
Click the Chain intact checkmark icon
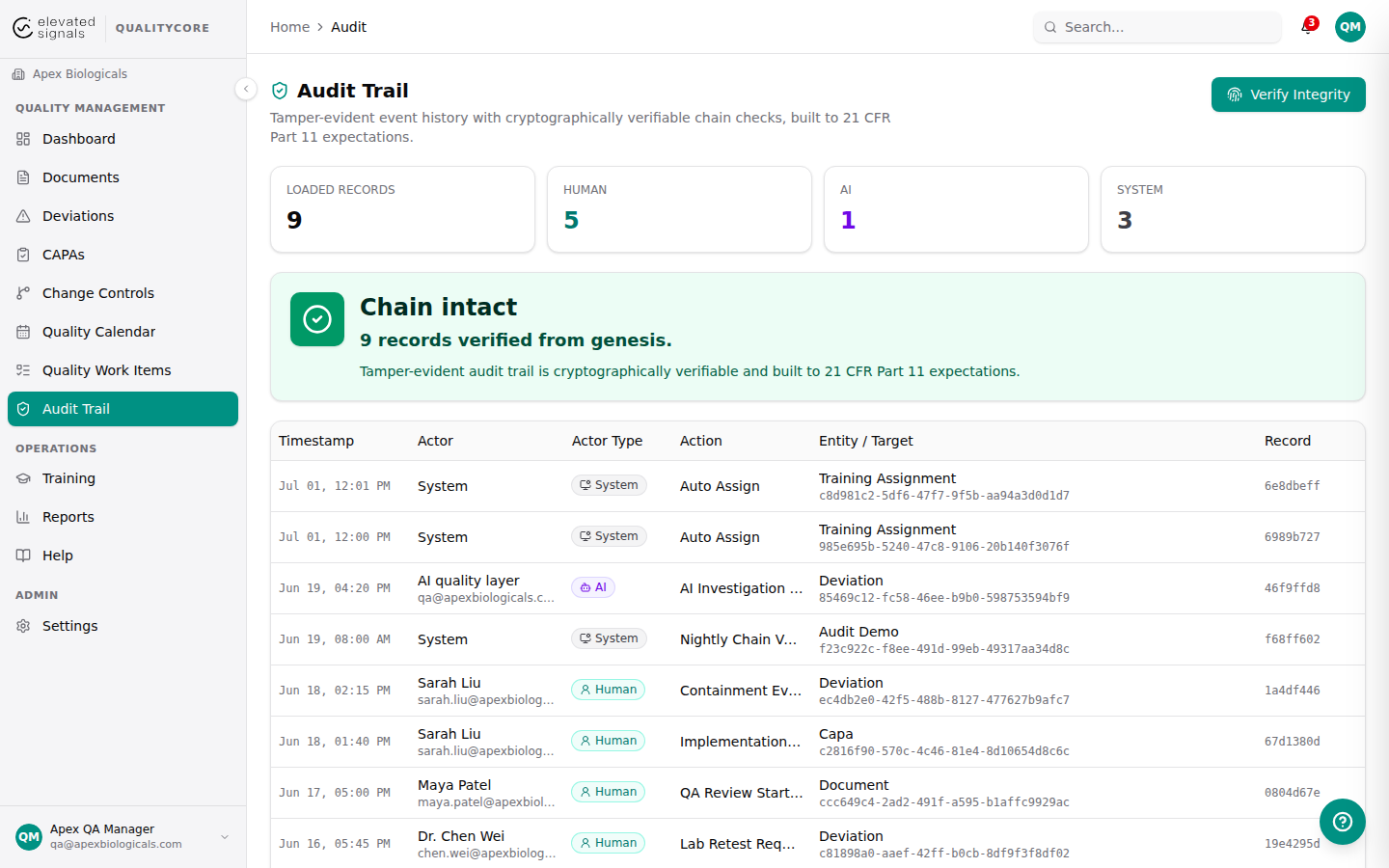(317, 319)
